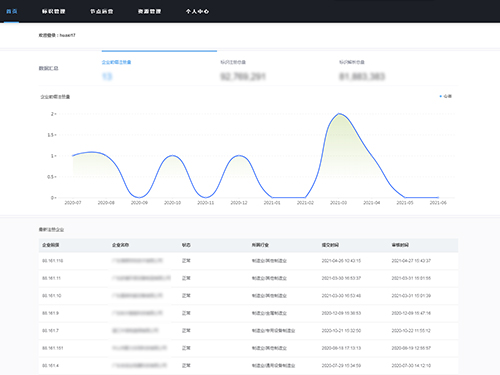Screen dimensions: 500x375
Task: Click the last chart point at 2021-06
Action: (x=438, y=197)
